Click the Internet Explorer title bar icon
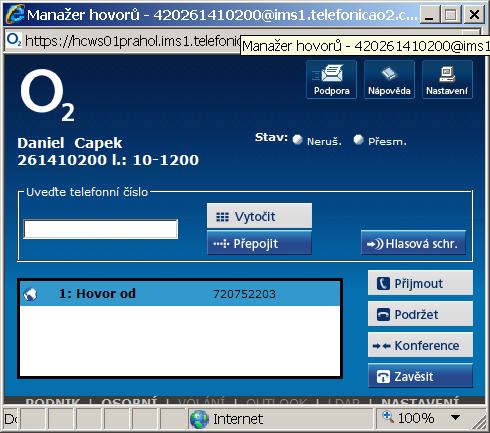490x433 pixels. (x=15, y=14)
